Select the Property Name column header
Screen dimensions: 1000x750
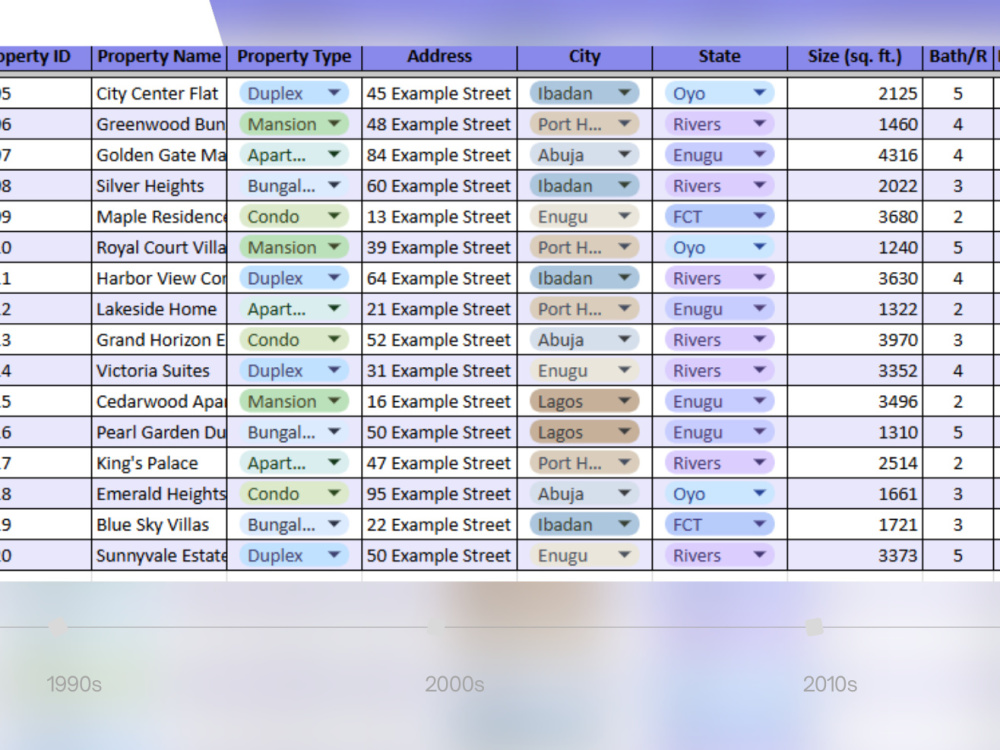click(159, 57)
